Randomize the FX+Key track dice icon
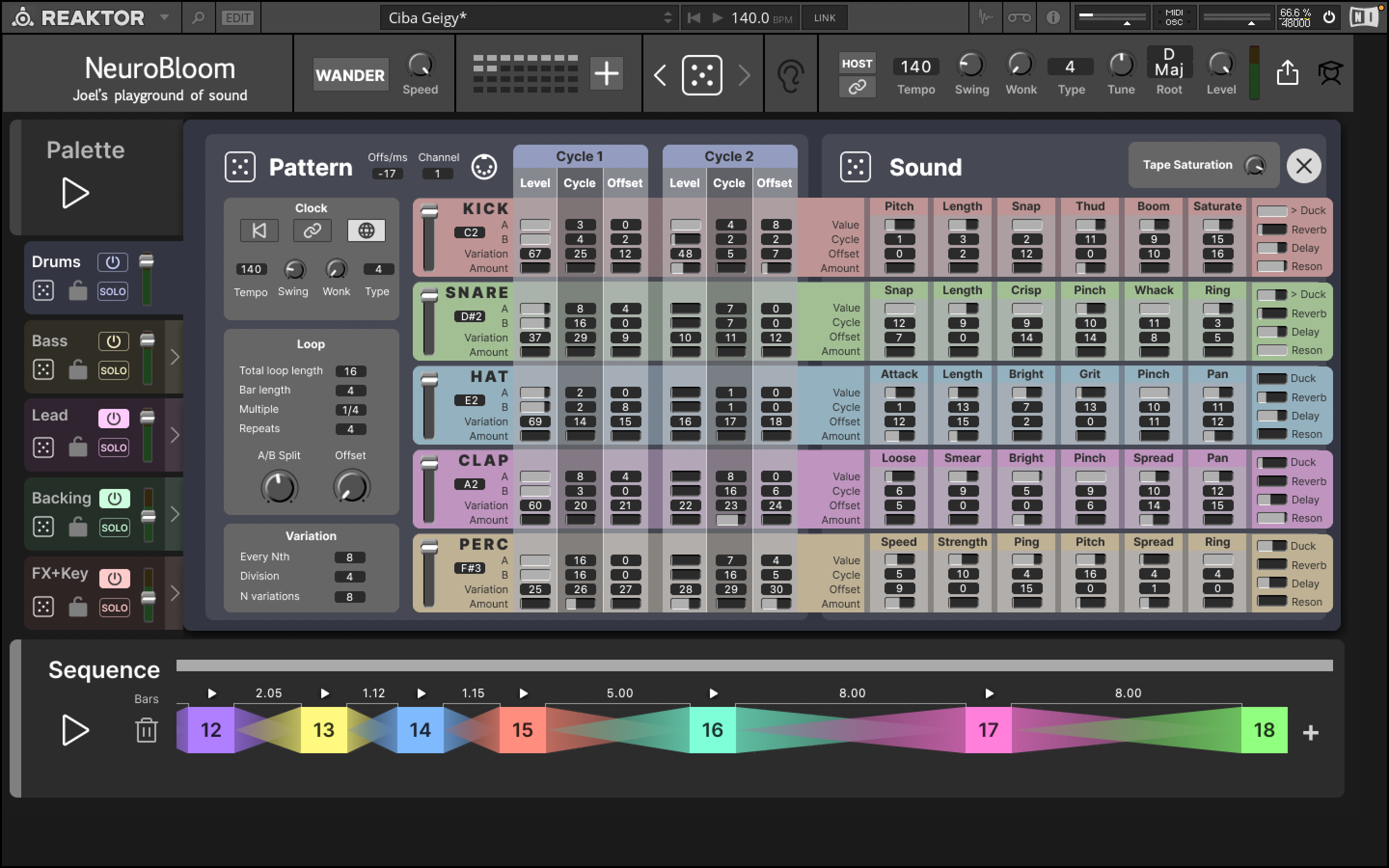 click(x=43, y=607)
